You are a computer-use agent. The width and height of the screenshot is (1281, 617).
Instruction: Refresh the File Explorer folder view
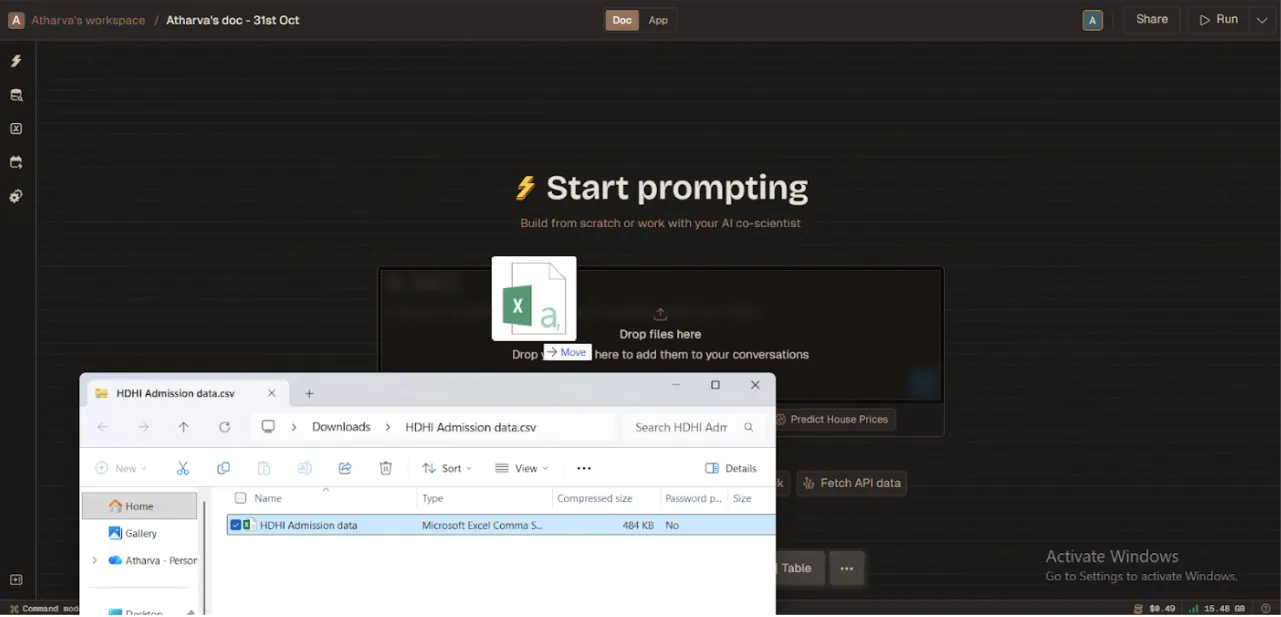pos(224,427)
